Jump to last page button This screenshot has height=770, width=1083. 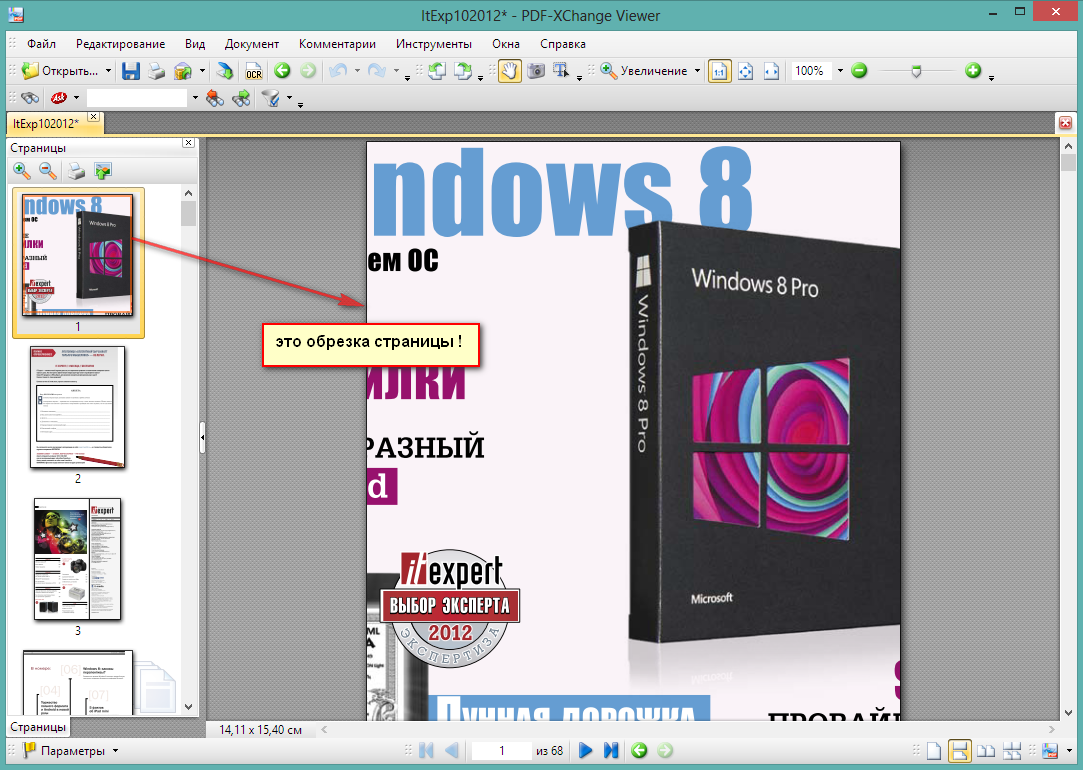click(611, 751)
